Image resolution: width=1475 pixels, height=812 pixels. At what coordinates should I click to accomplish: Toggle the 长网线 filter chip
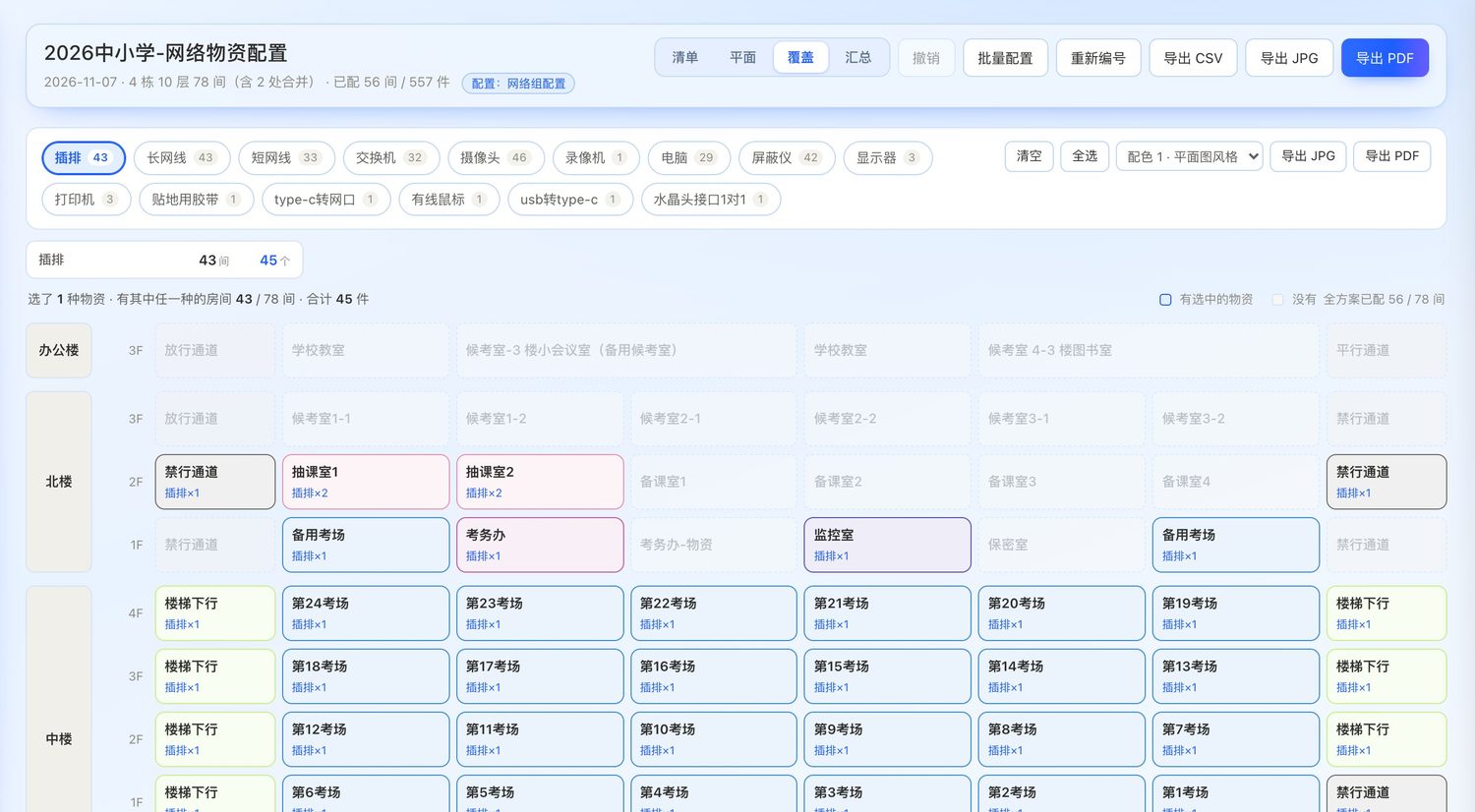coord(182,157)
